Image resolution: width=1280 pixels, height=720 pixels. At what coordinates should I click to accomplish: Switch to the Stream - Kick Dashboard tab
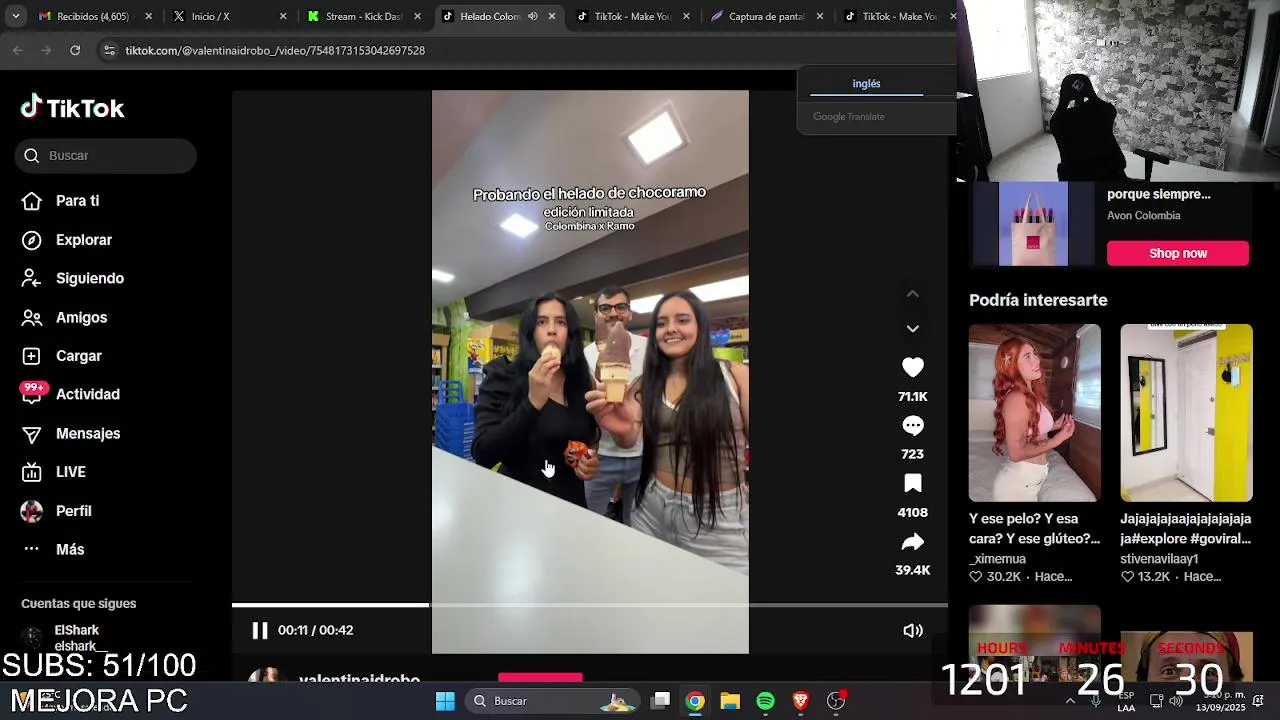[363, 16]
